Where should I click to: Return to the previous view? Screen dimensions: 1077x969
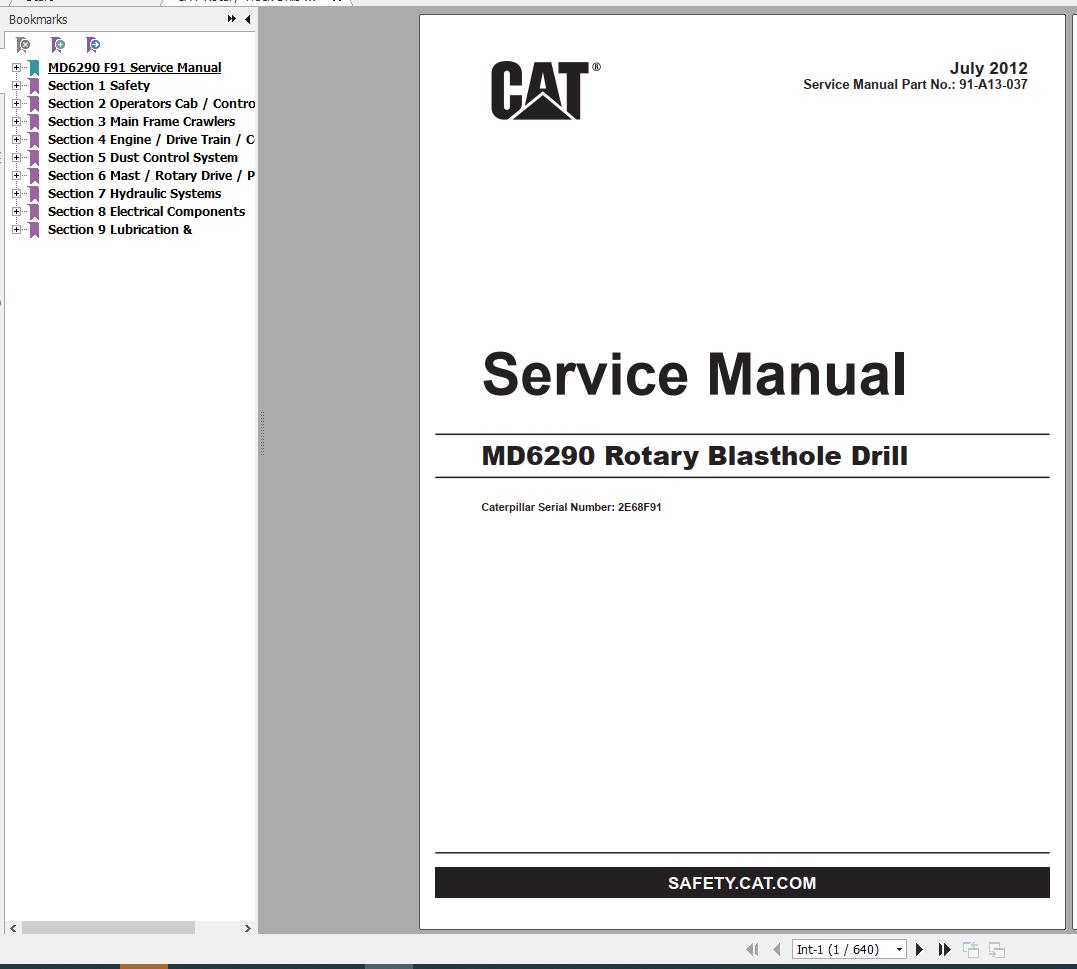[x=969, y=949]
